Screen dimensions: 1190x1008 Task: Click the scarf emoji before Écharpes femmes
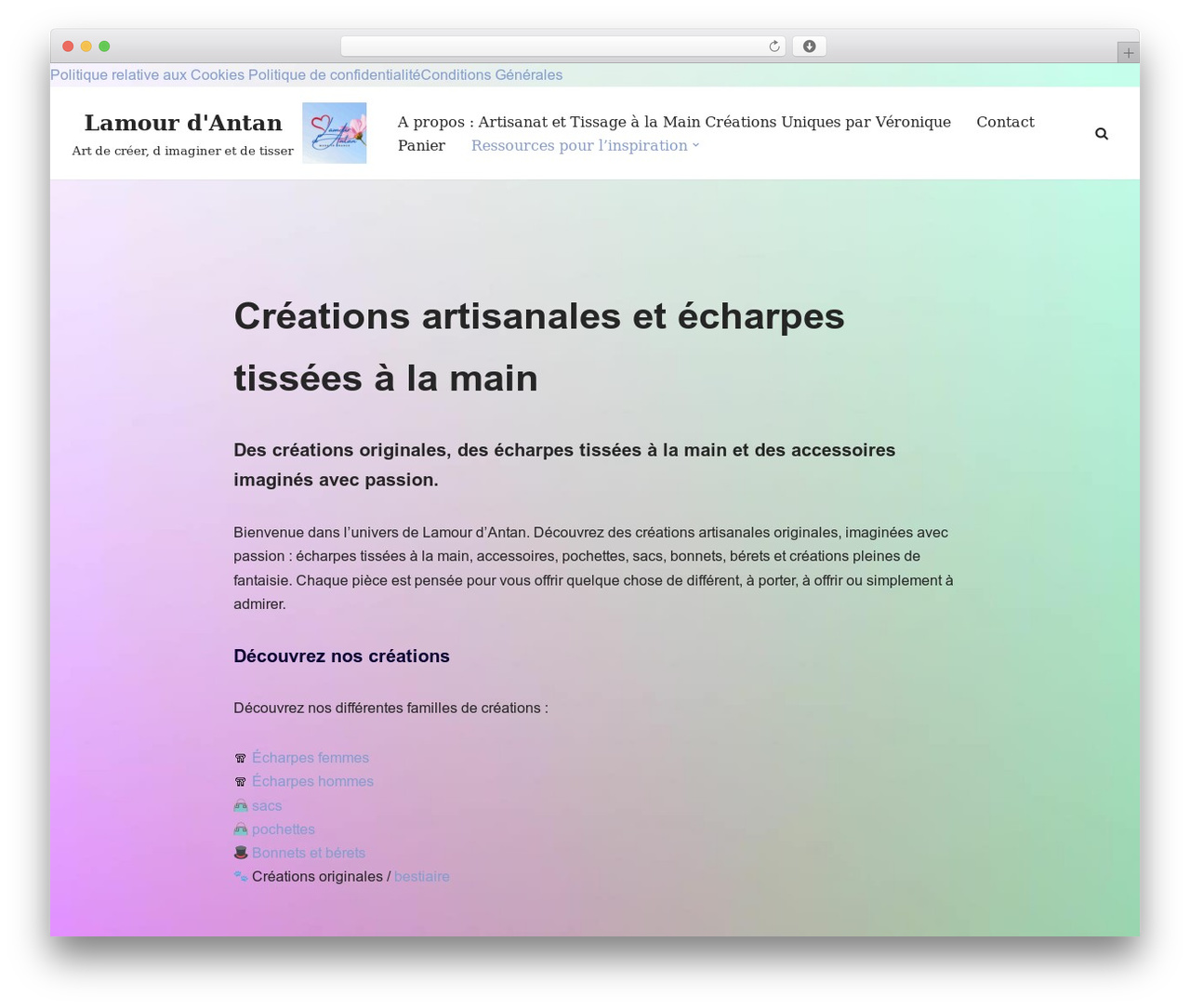(241, 758)
